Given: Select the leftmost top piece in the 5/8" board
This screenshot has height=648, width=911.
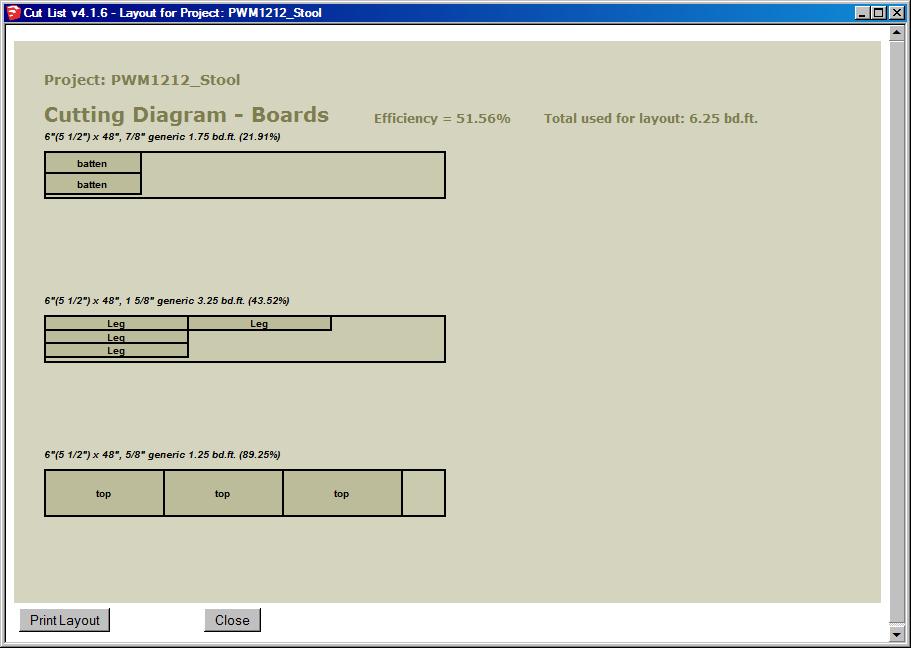Looking at the screenshot, I should (x=104, y=493).
